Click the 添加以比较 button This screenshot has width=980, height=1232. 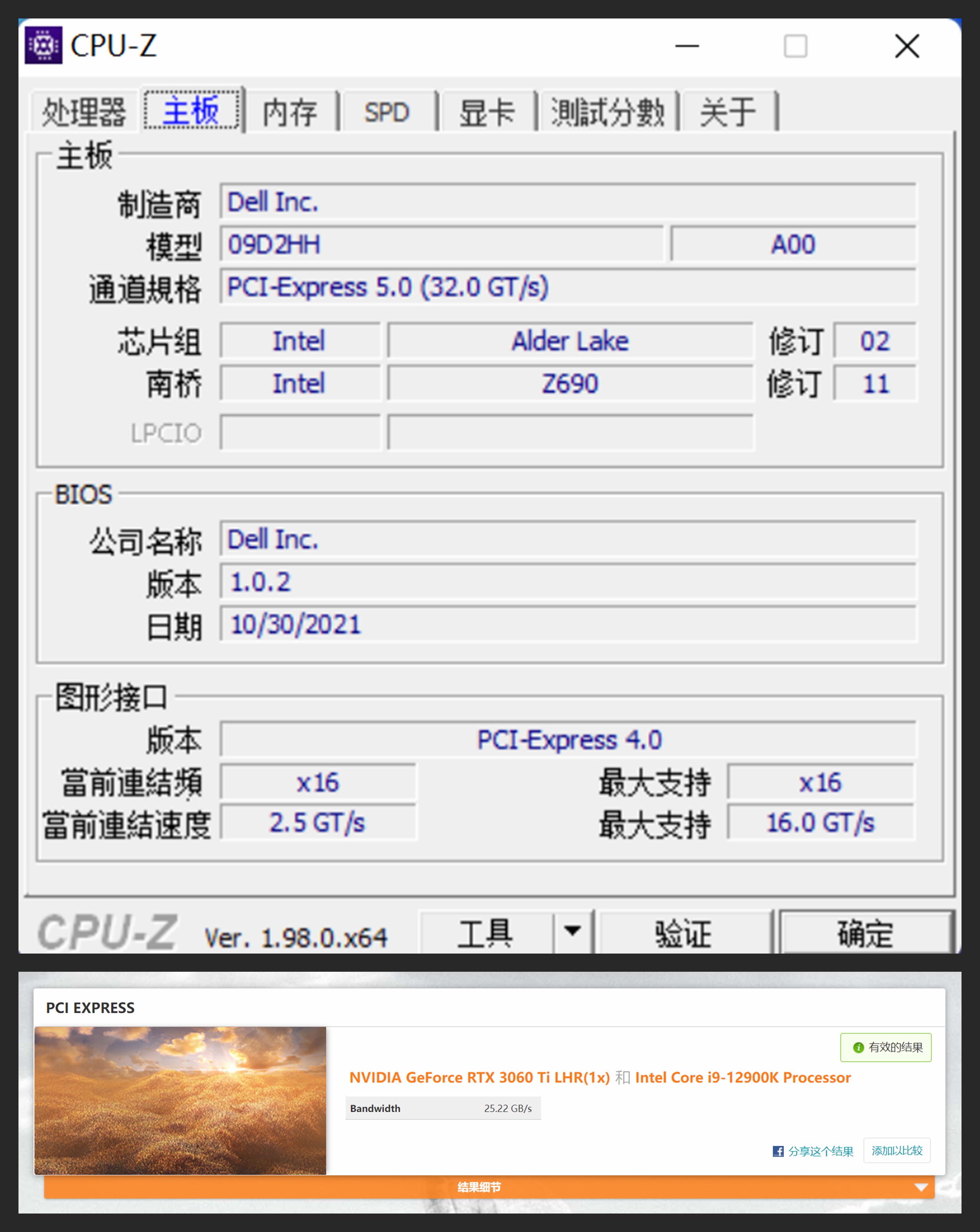point(897,1150)
